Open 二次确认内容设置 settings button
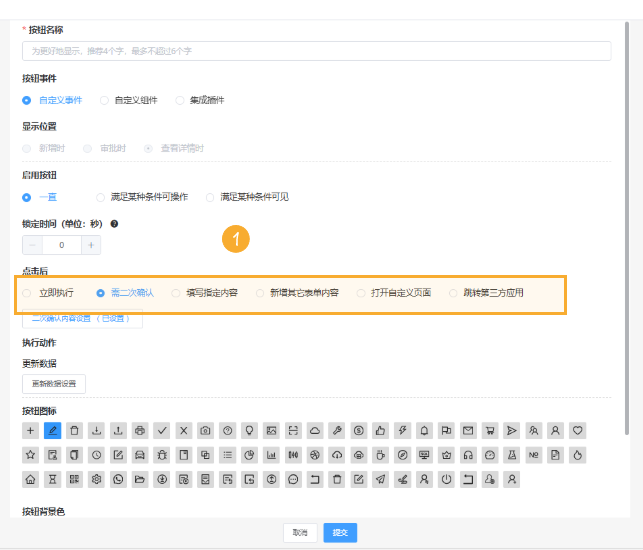The image size is (643, 550). click(x=82, y=319)
